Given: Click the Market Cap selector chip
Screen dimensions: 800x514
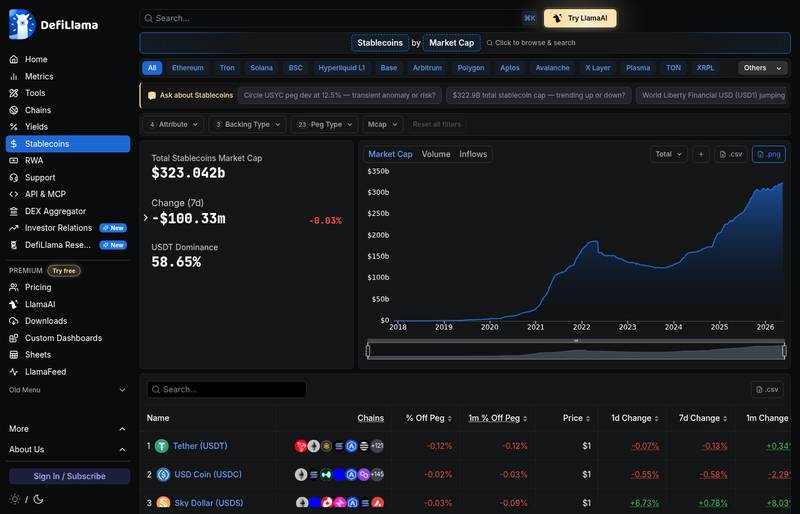Looking at the screenshot, I should [452, 43].
